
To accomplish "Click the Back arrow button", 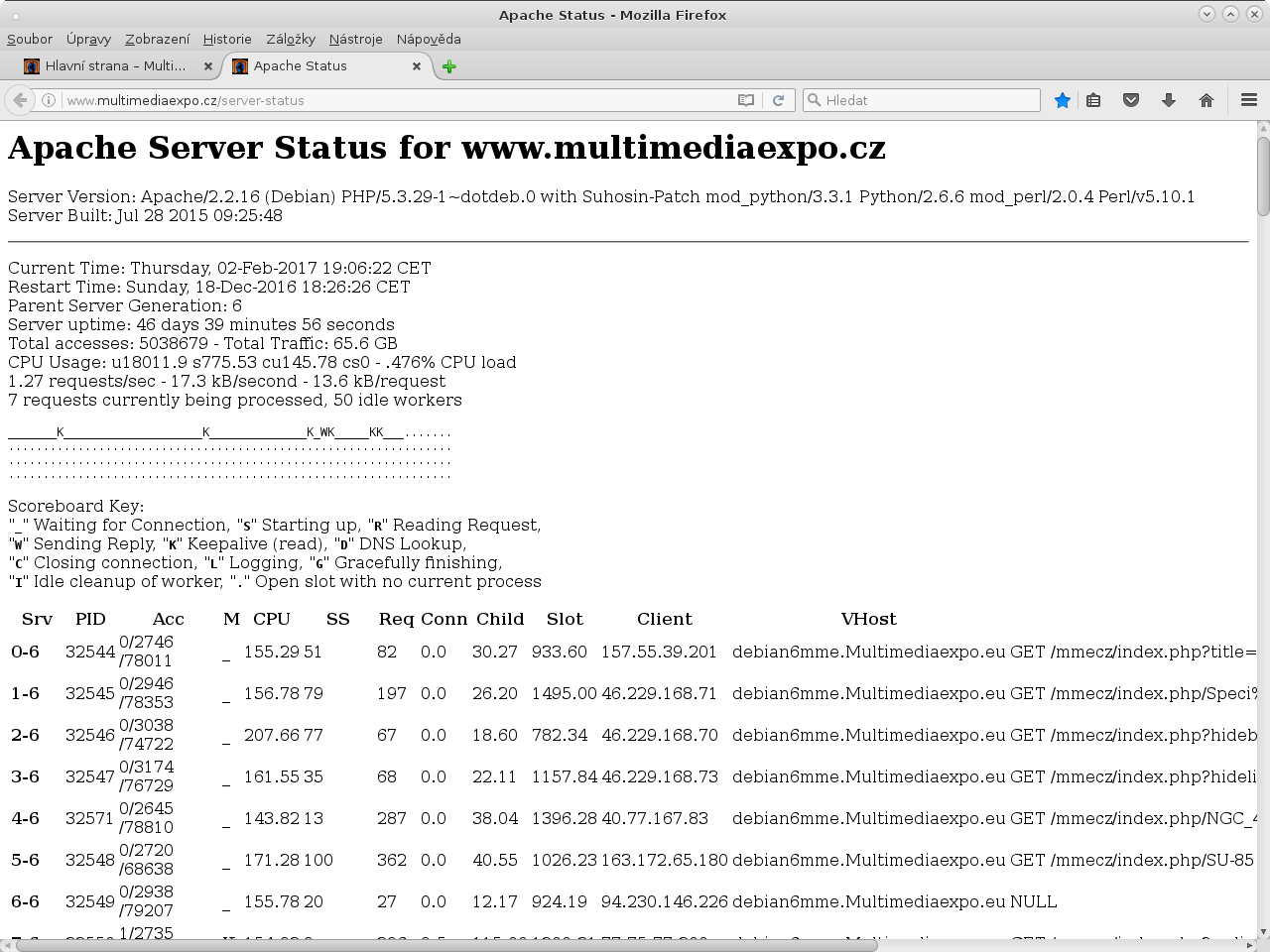I will pyautogui.click(x=20, y=100).
